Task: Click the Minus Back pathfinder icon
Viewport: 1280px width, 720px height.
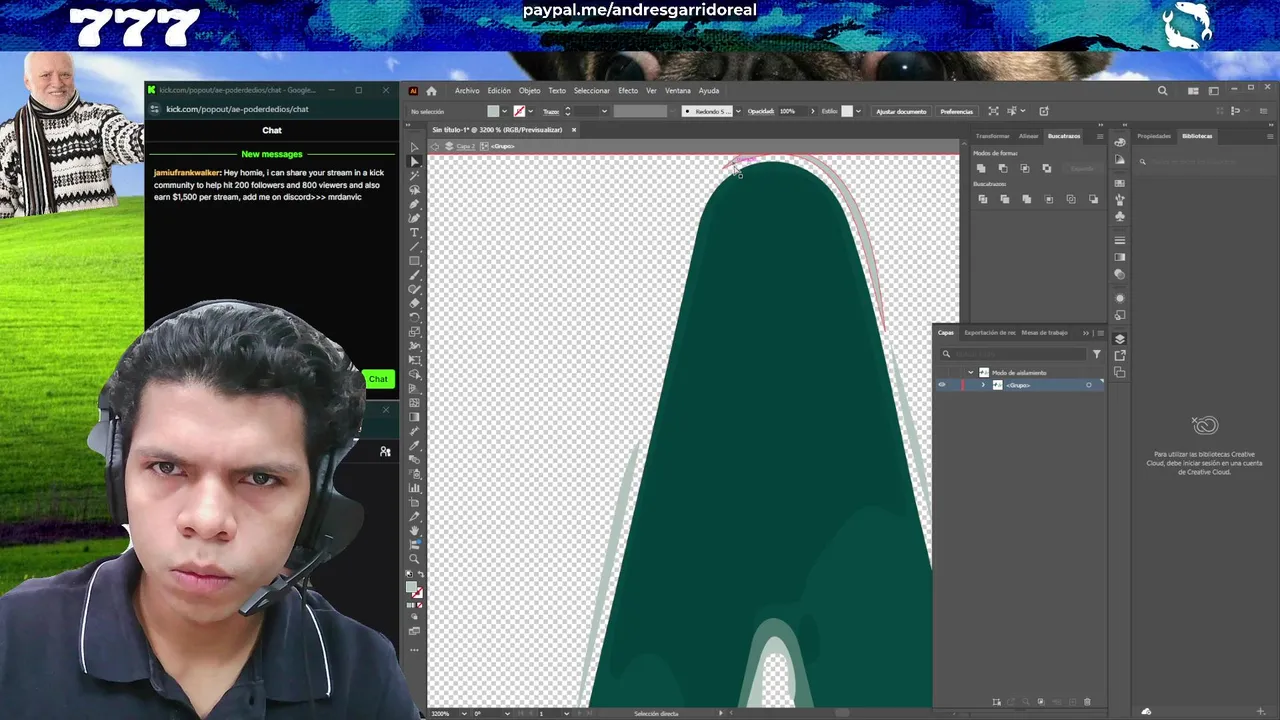Action: [x=1093, y=199]
